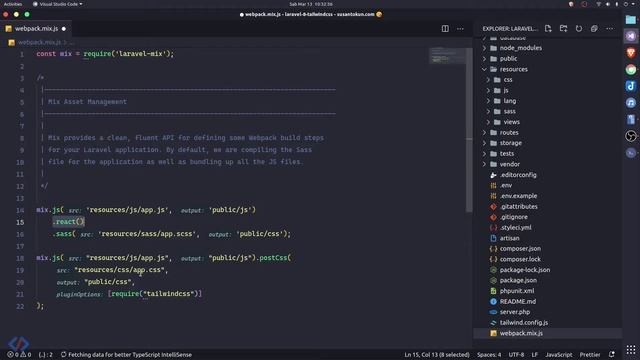The width and height of the screenshot is (640, 360).
Task: Open the Files app in dock
Action: tap(631, 19)
